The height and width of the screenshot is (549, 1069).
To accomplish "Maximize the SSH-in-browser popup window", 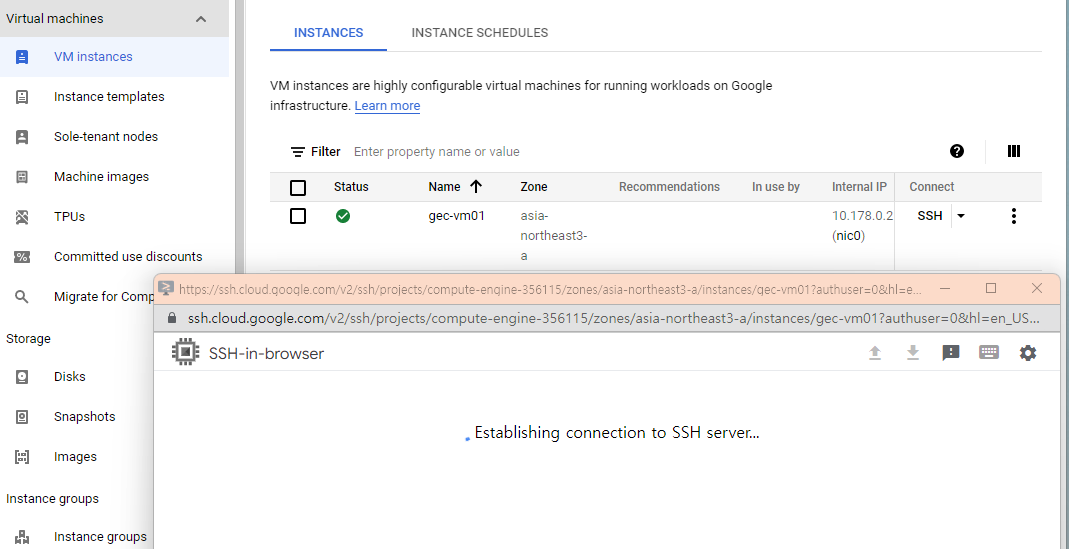I will pyautogui.click(x=991, y=288).
